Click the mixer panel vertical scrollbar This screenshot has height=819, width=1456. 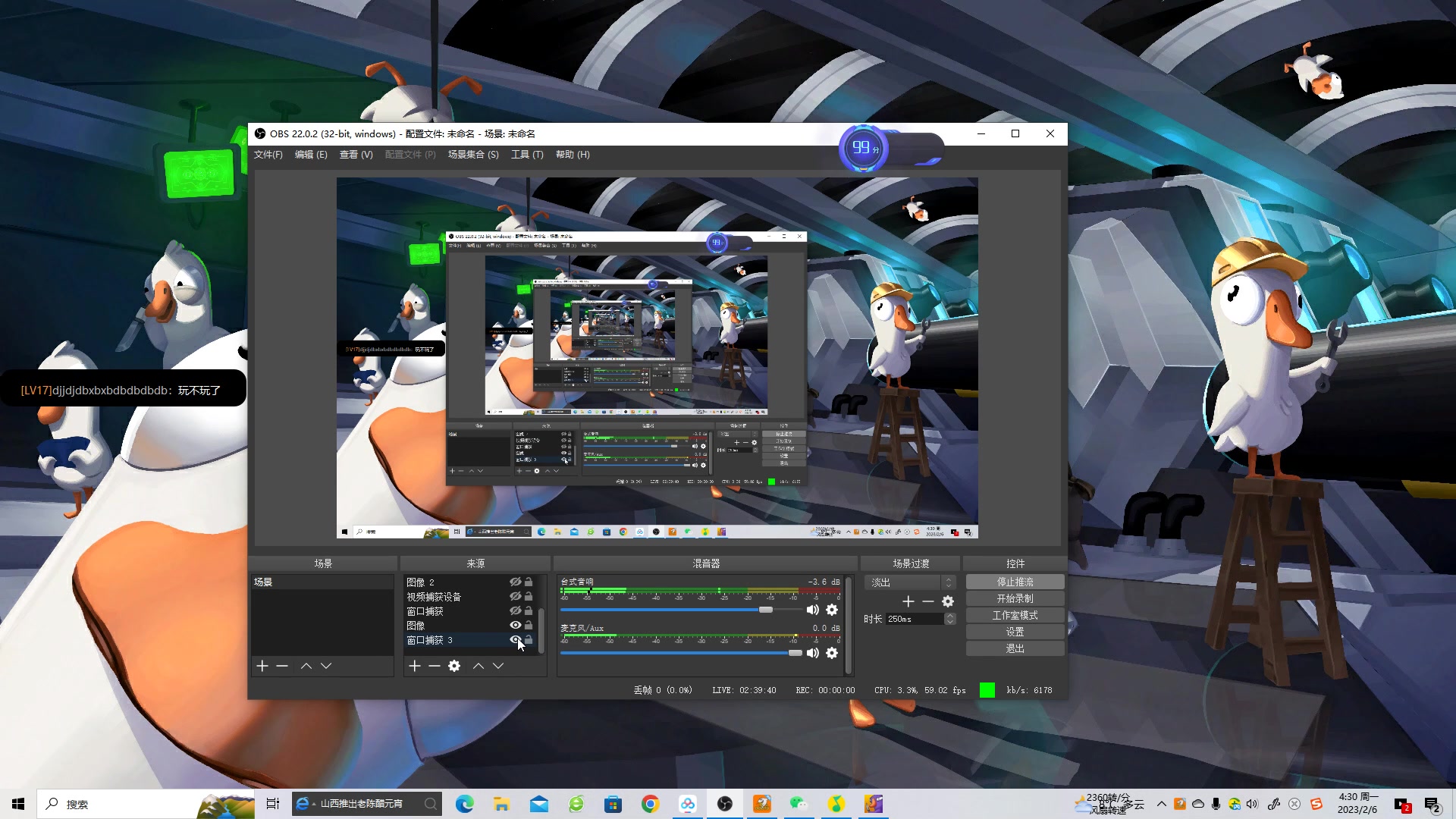pyautogui.click(x=849, y=626)
